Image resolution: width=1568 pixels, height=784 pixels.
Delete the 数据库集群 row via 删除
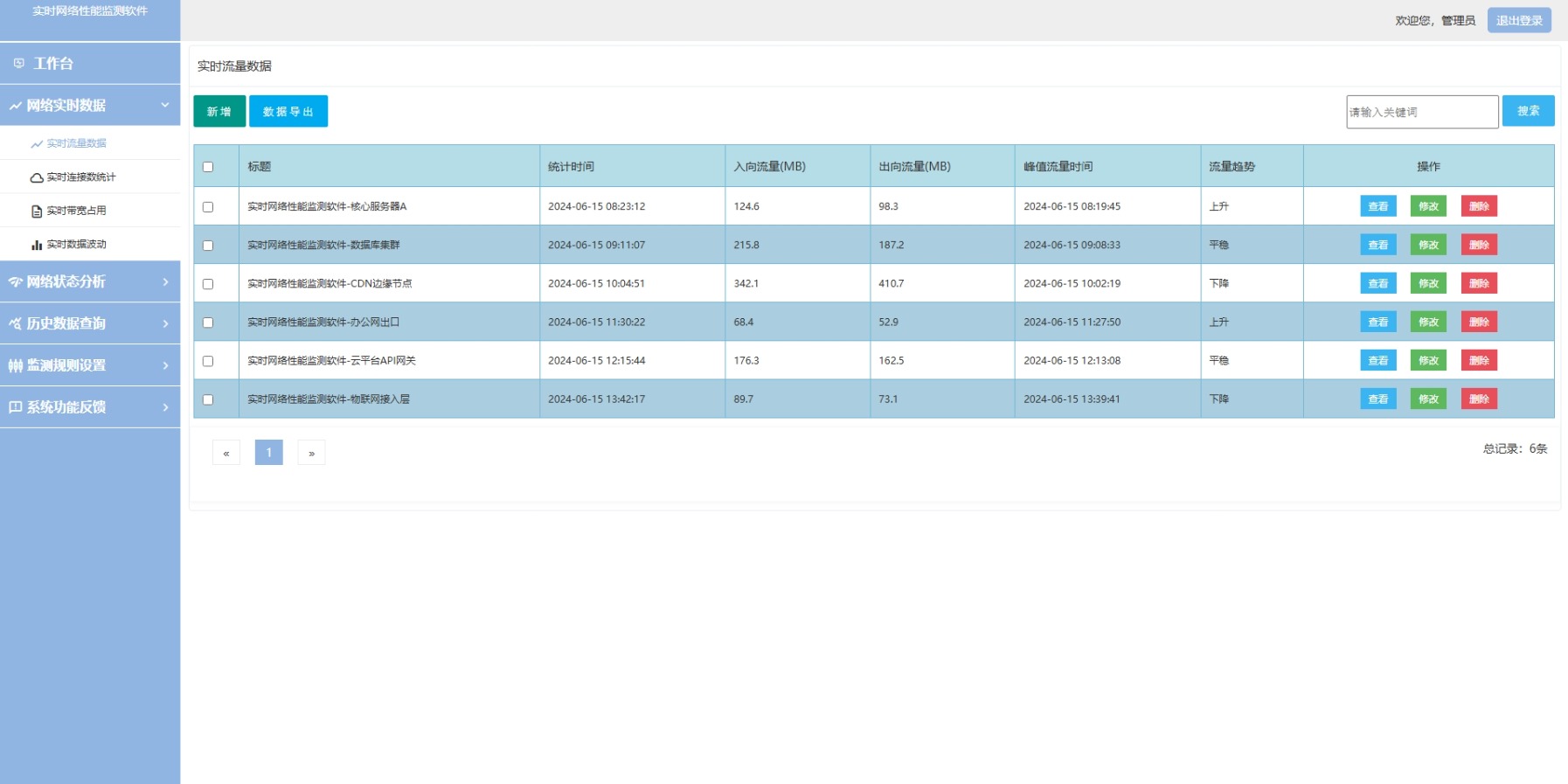1479,245
